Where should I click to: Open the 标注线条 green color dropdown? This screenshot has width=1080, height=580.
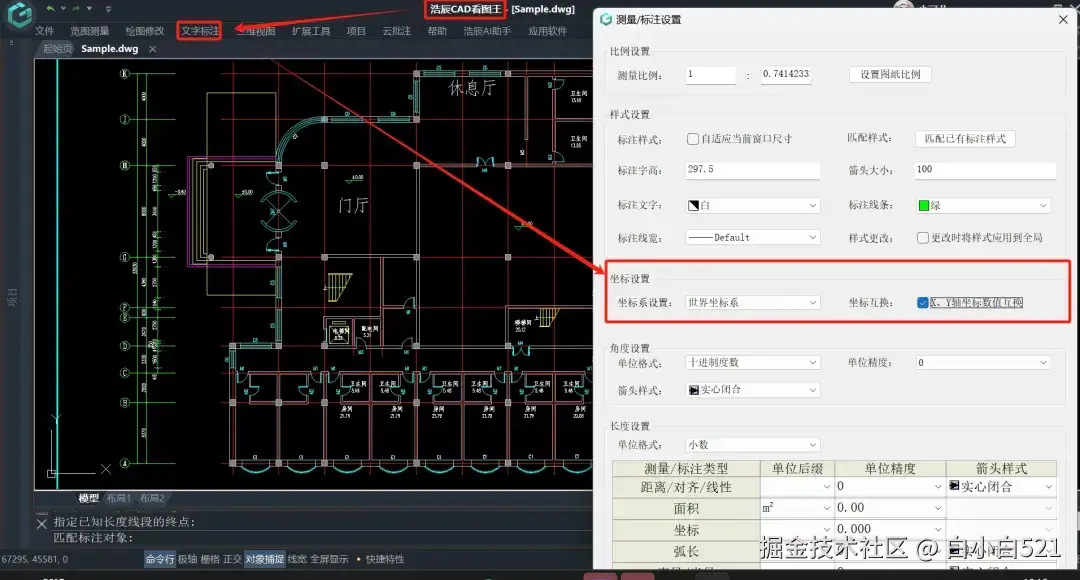(x=983, y=205)
